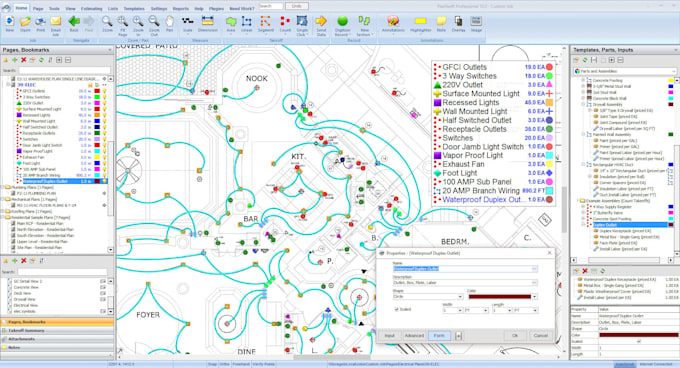Open the Templates ribbon tab
The image size is (680, 368).
click(134, 8)
